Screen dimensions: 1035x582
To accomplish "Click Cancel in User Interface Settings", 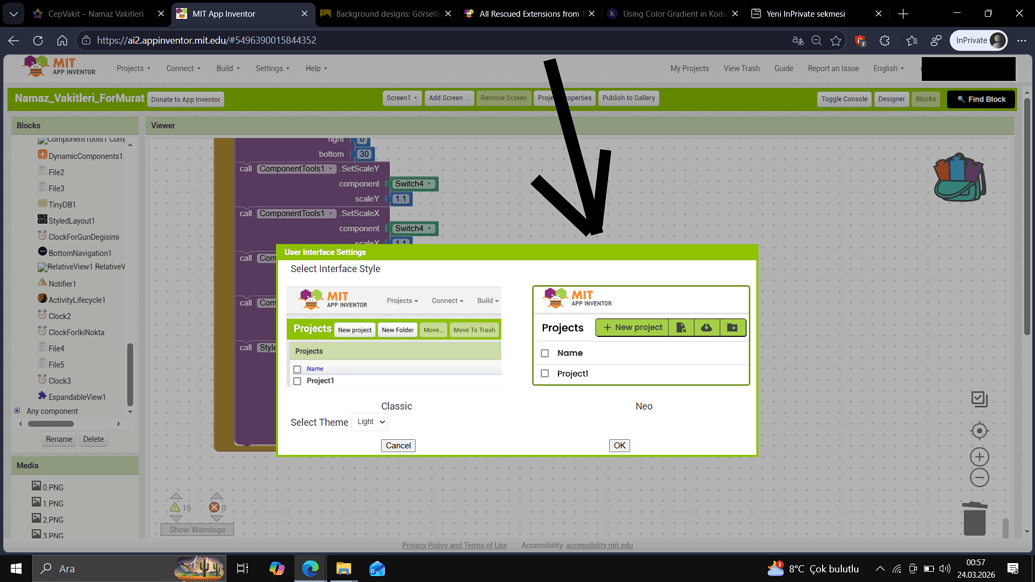I will (398, 445).
